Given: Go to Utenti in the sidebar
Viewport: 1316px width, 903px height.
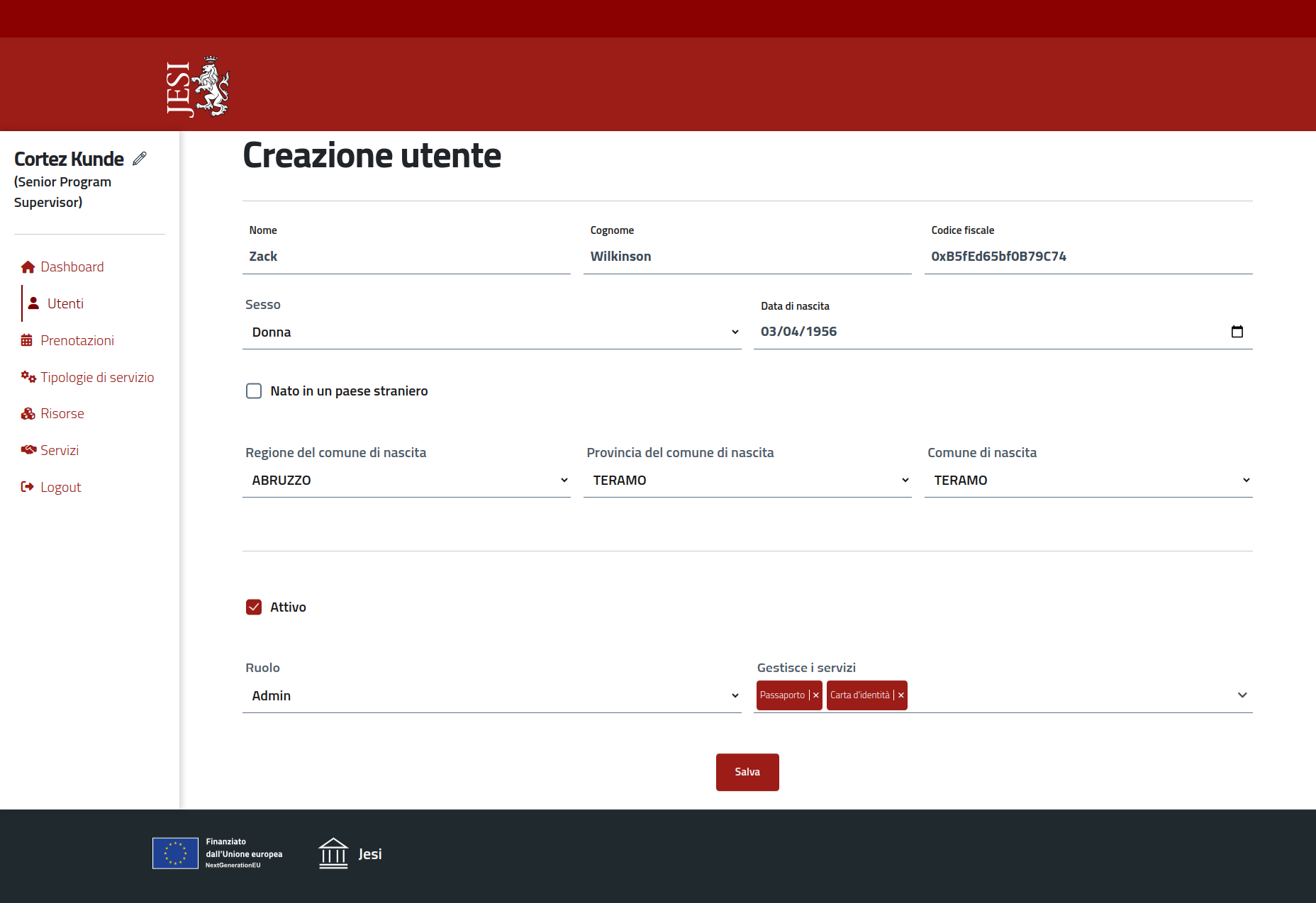Looking at the screenshot, I should (65, 304).
